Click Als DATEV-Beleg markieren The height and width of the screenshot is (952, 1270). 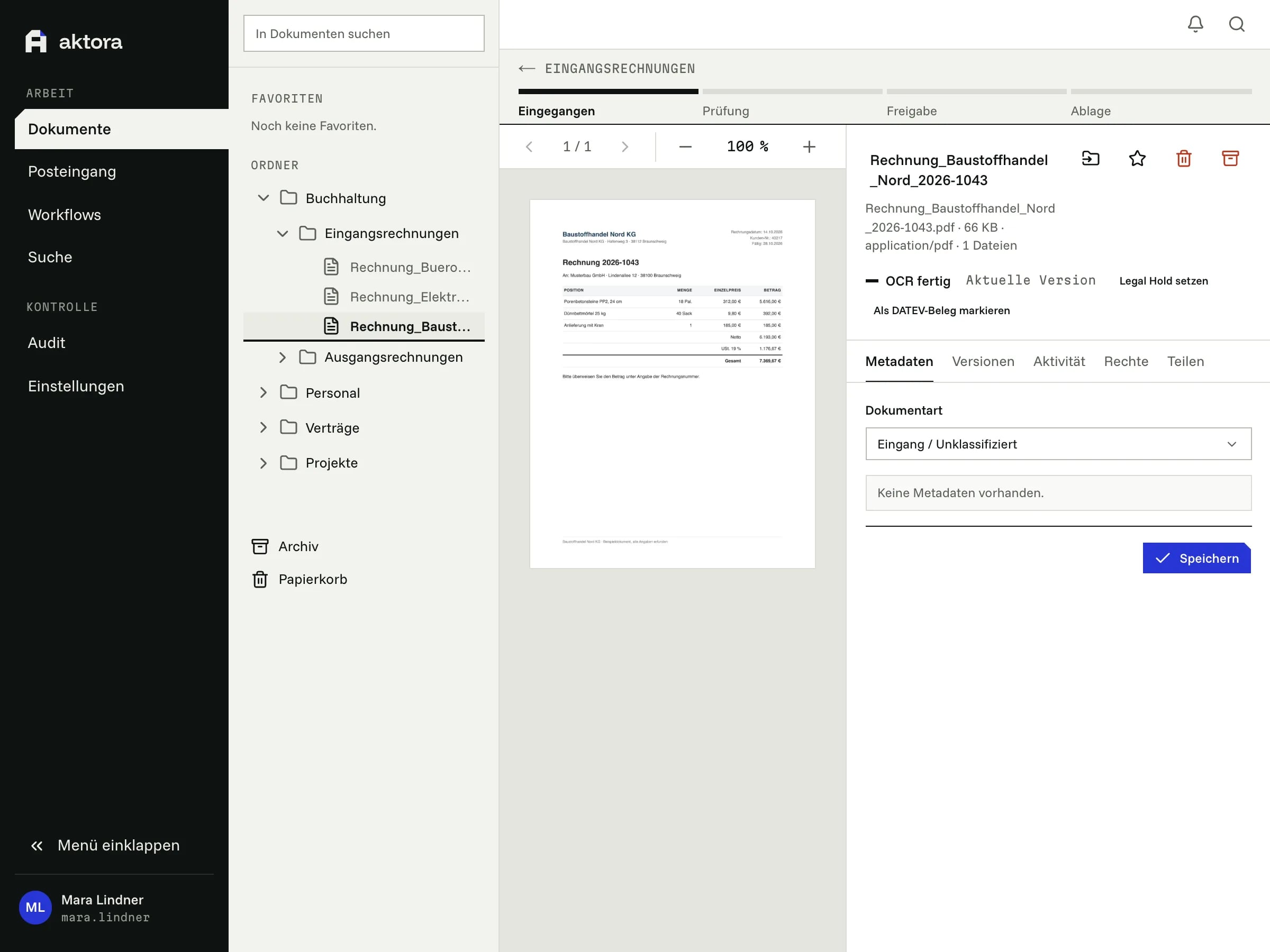tap(941, 310)
